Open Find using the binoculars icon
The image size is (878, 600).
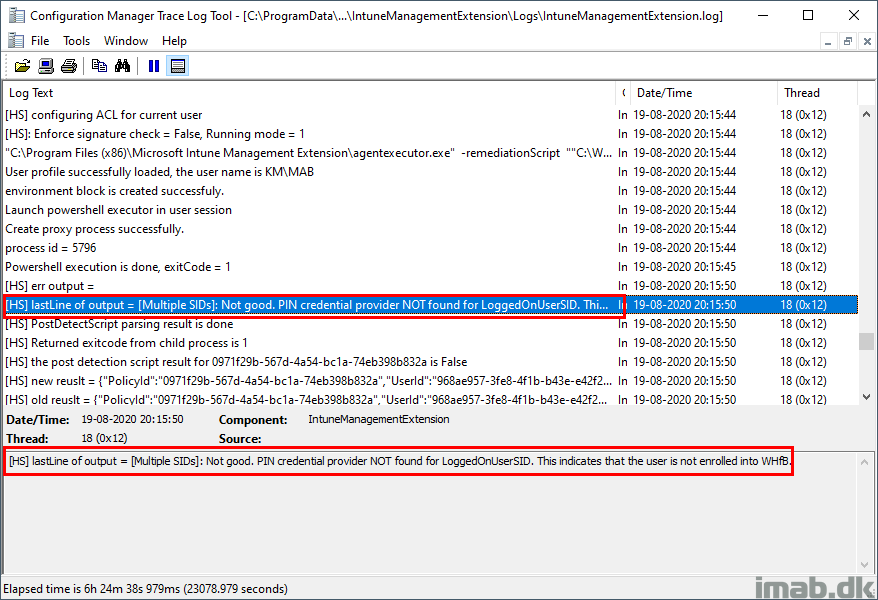tap(122, 66)
